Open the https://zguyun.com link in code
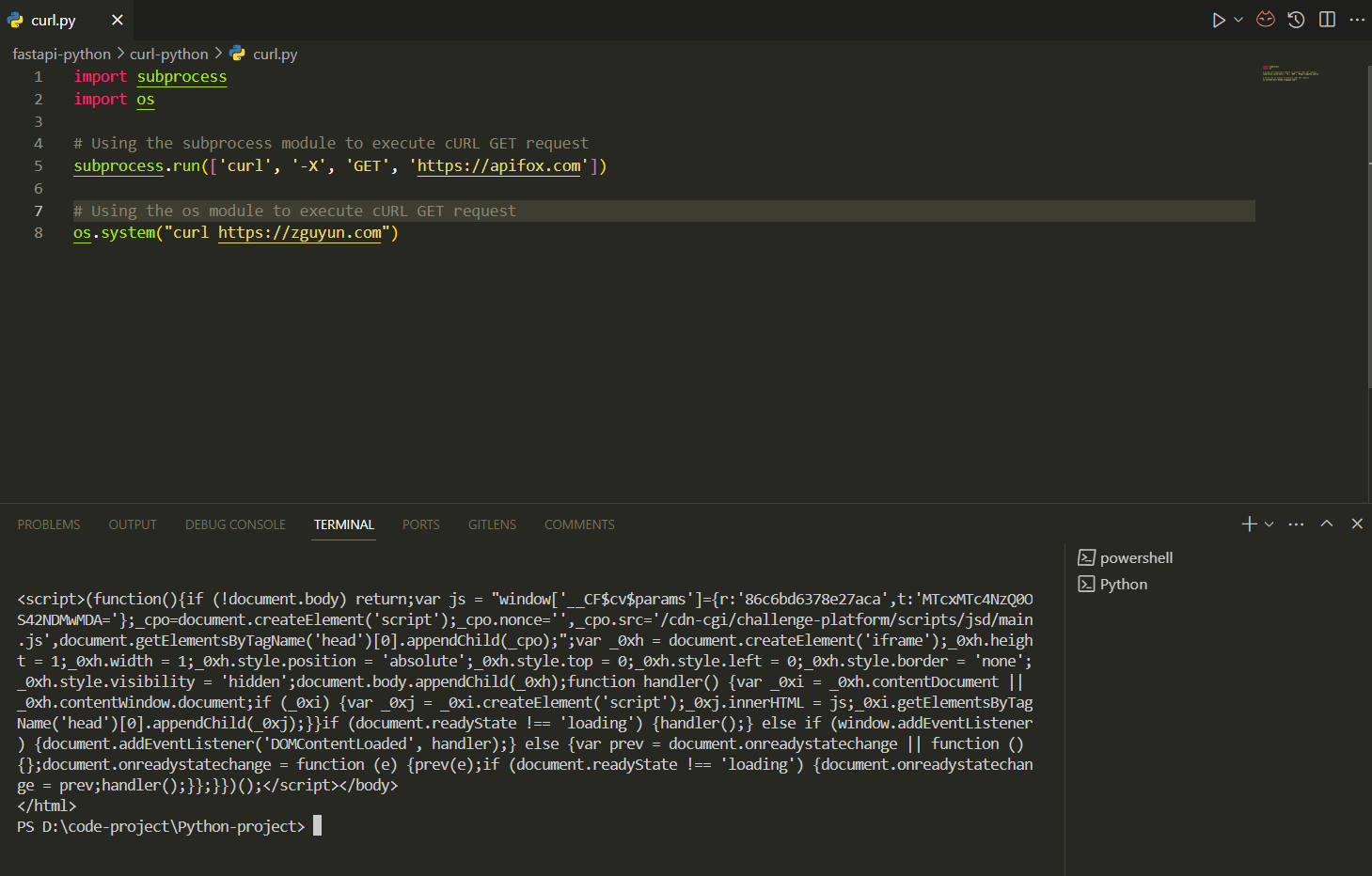 (x=300, y=233)
